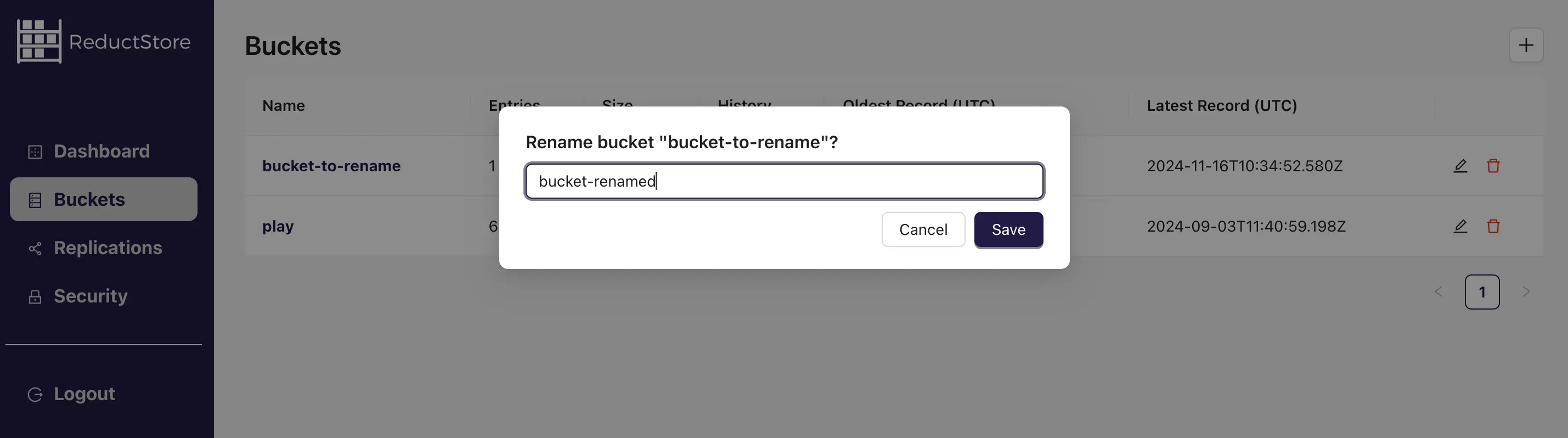Viewport: 1568px width, 438px height.
Task: Click the Security lock icon
Action: pyautogui.click(x=35, y=296)
